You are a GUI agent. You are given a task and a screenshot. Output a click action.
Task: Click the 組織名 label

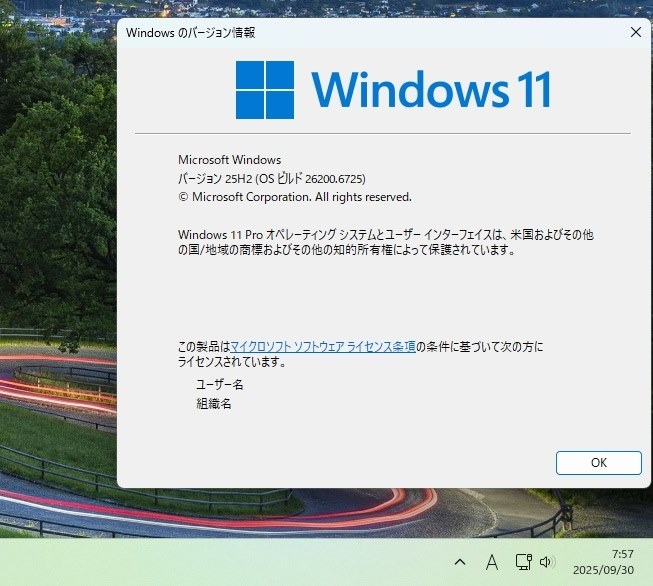(x=214, y=404)
